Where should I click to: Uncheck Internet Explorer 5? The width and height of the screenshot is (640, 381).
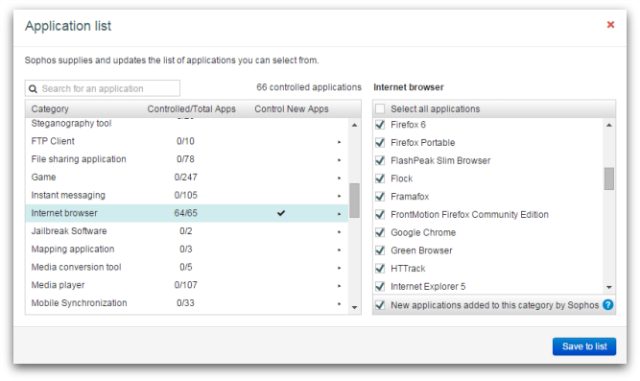(380, 286)
